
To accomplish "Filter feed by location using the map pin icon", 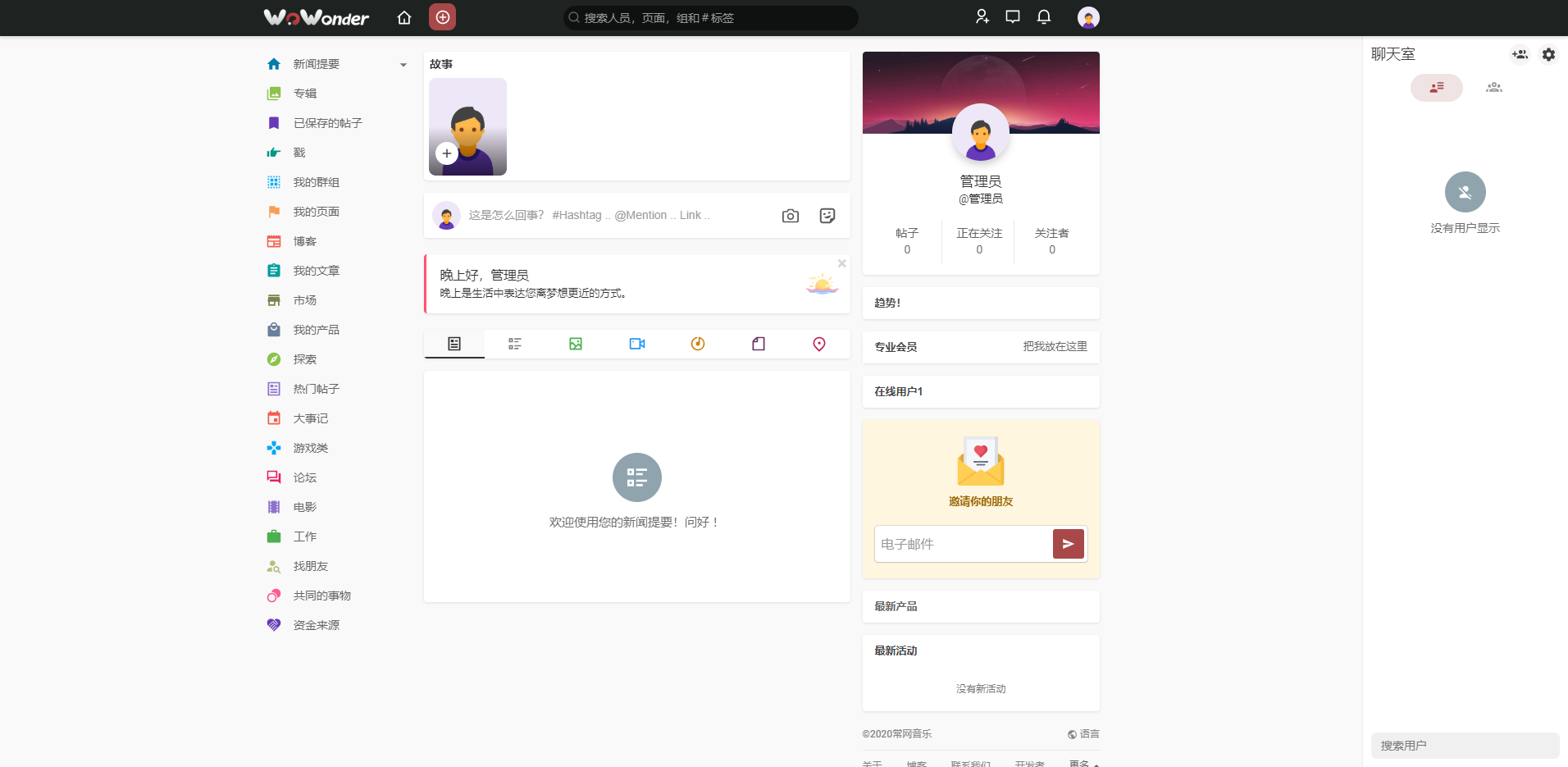I will [818, 344].
